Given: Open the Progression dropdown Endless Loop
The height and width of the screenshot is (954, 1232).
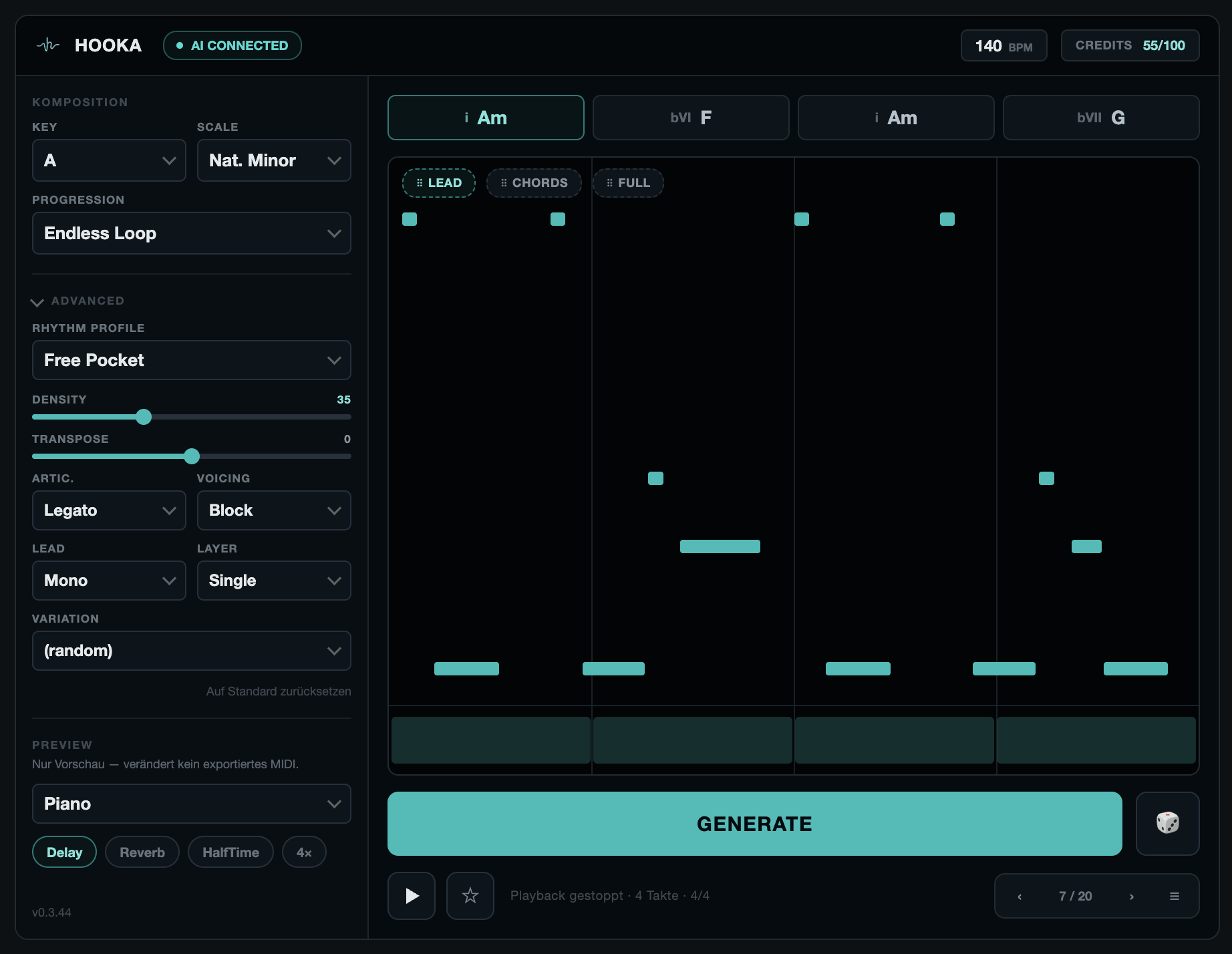Looking at the screenshot, I should pyautogui.click(x=192, y=233).
